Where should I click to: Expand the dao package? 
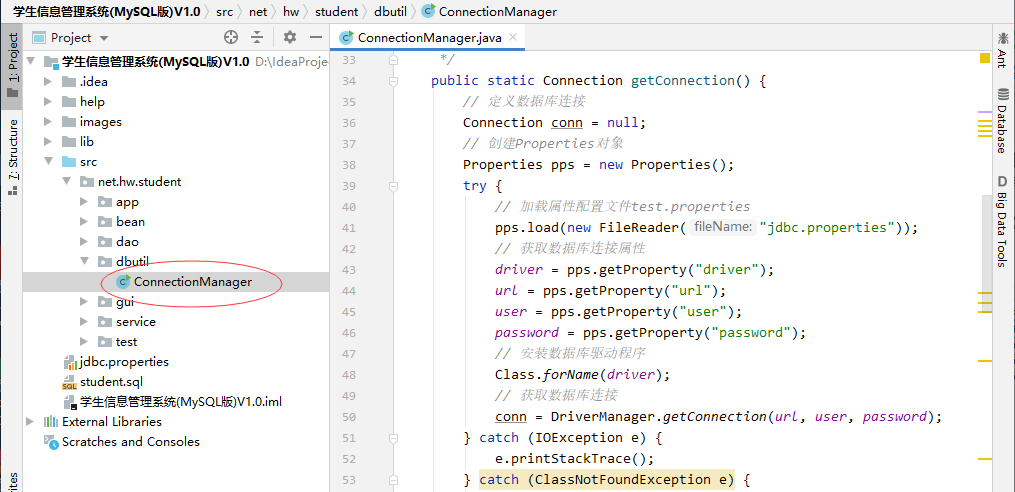coord(84,241)
